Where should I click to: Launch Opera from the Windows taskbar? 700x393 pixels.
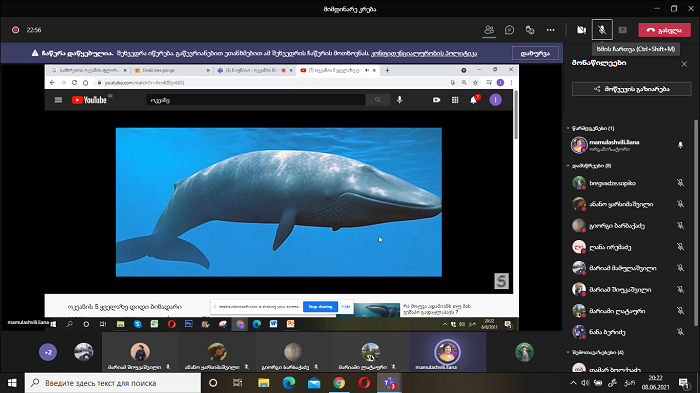364,383
